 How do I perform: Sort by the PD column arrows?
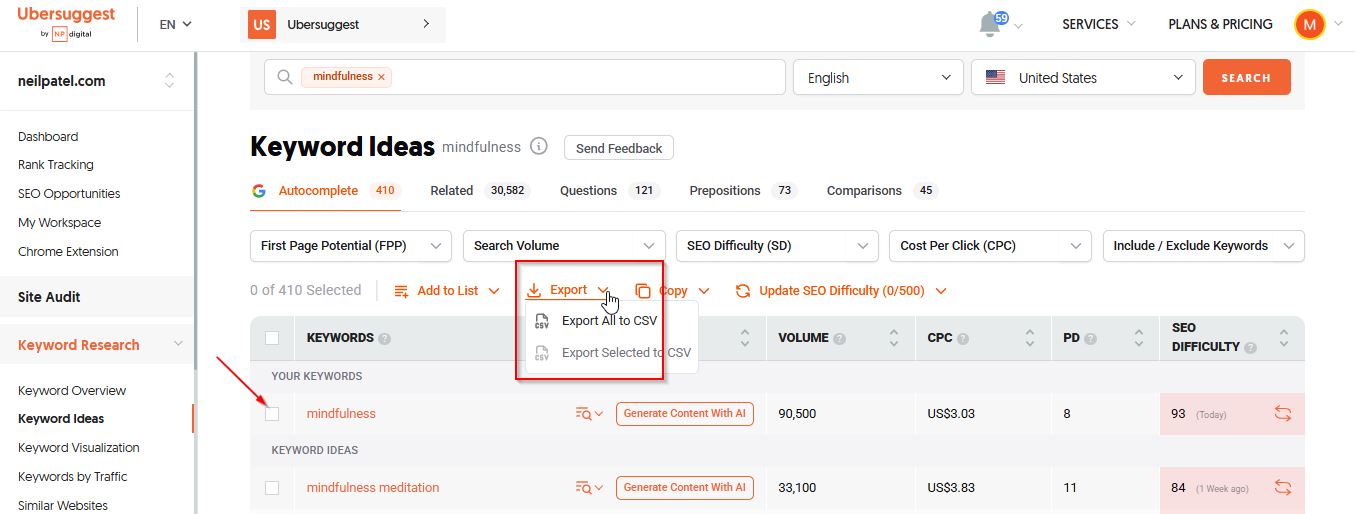(1138, 338)
